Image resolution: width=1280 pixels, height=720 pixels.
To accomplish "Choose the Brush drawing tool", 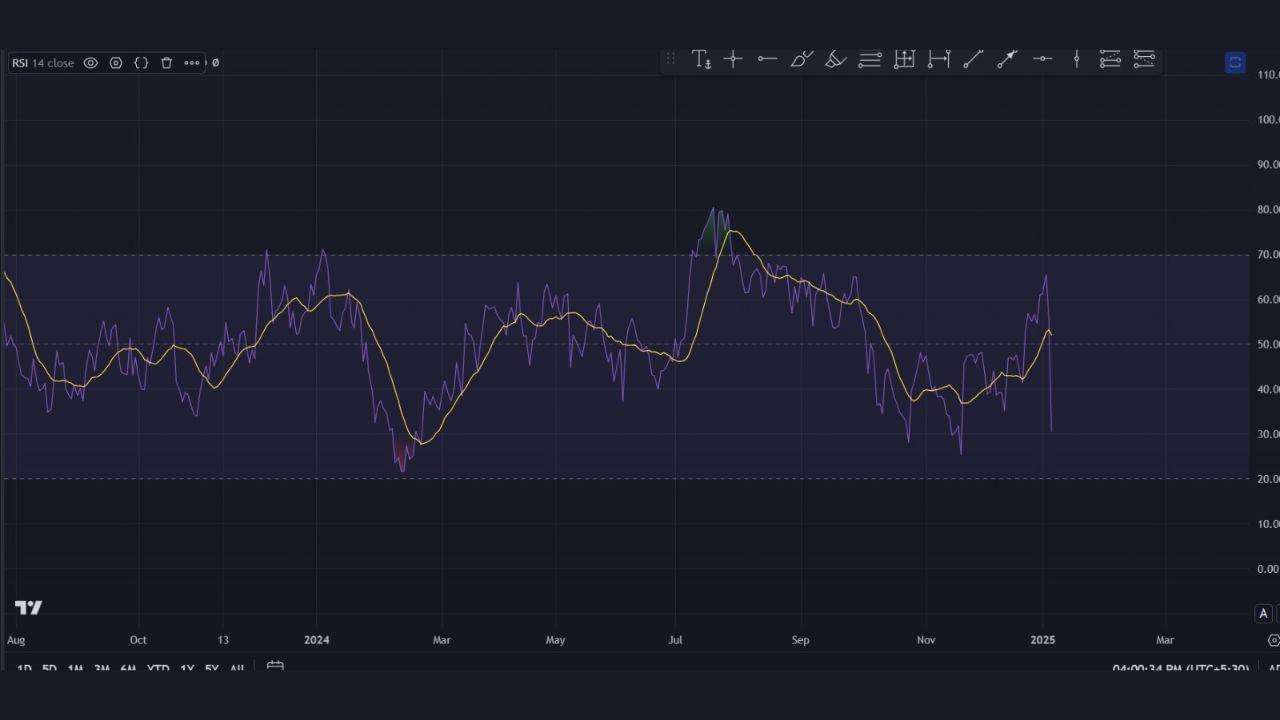I will click(x=801, y=60).
